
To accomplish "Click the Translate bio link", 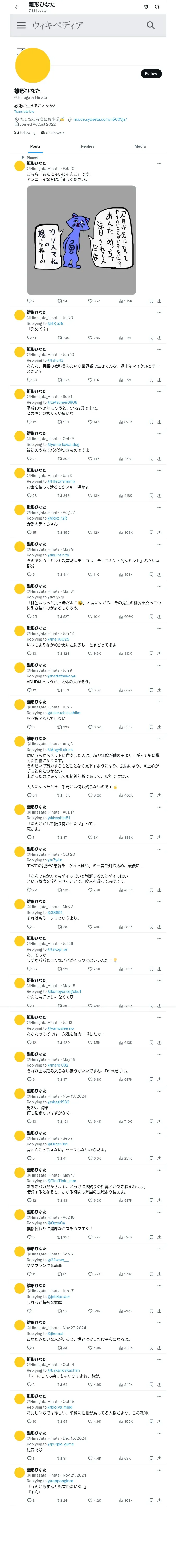I will [24, 111].
